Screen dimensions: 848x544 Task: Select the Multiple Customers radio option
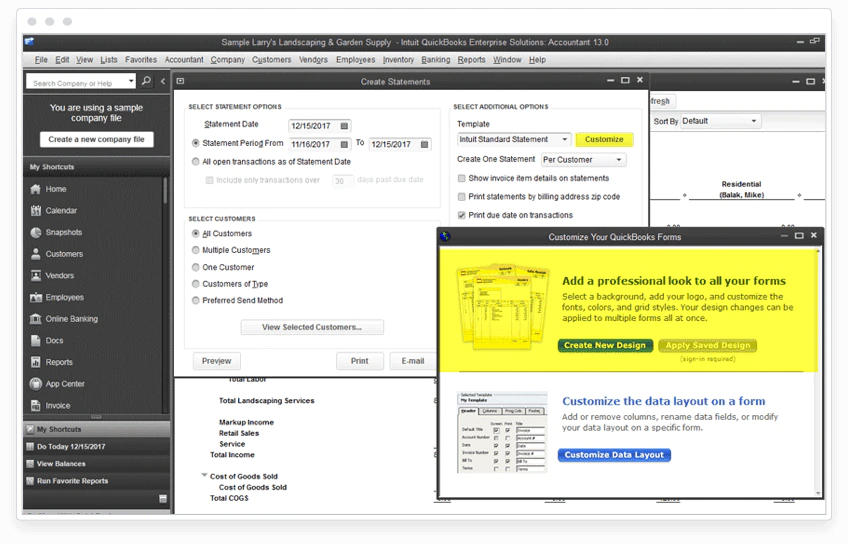point(196,250)
